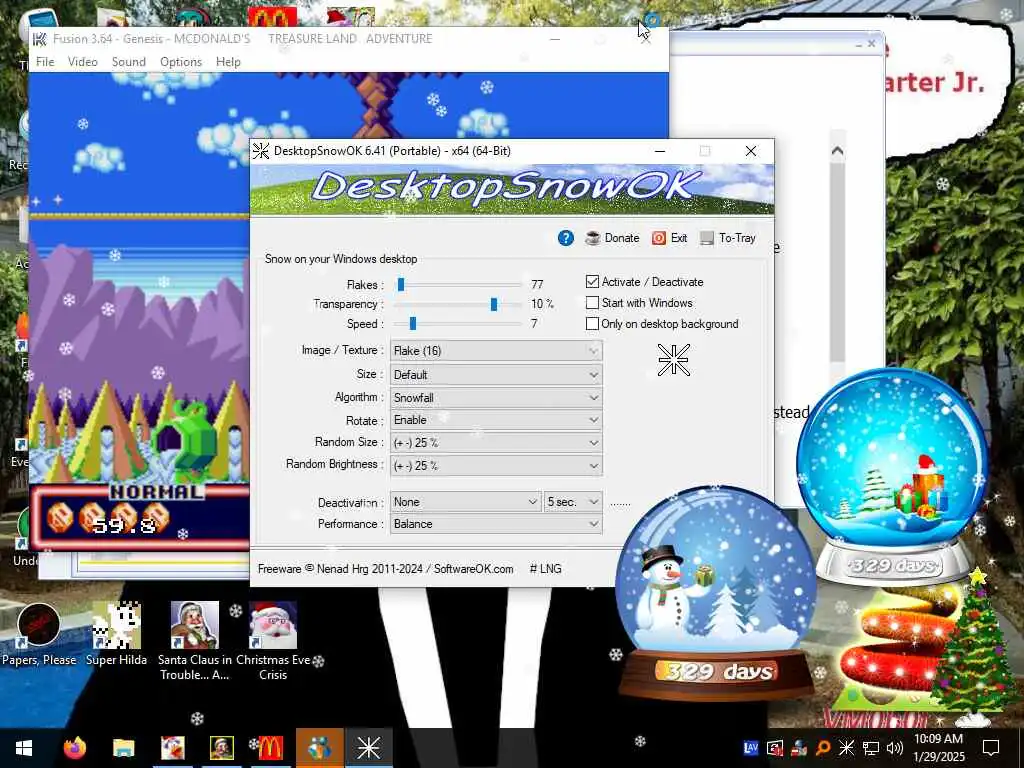Screen dimensions: 1024x768
Task: Open the Deactivation dropdown set to None
Action: tap(466, 502)
